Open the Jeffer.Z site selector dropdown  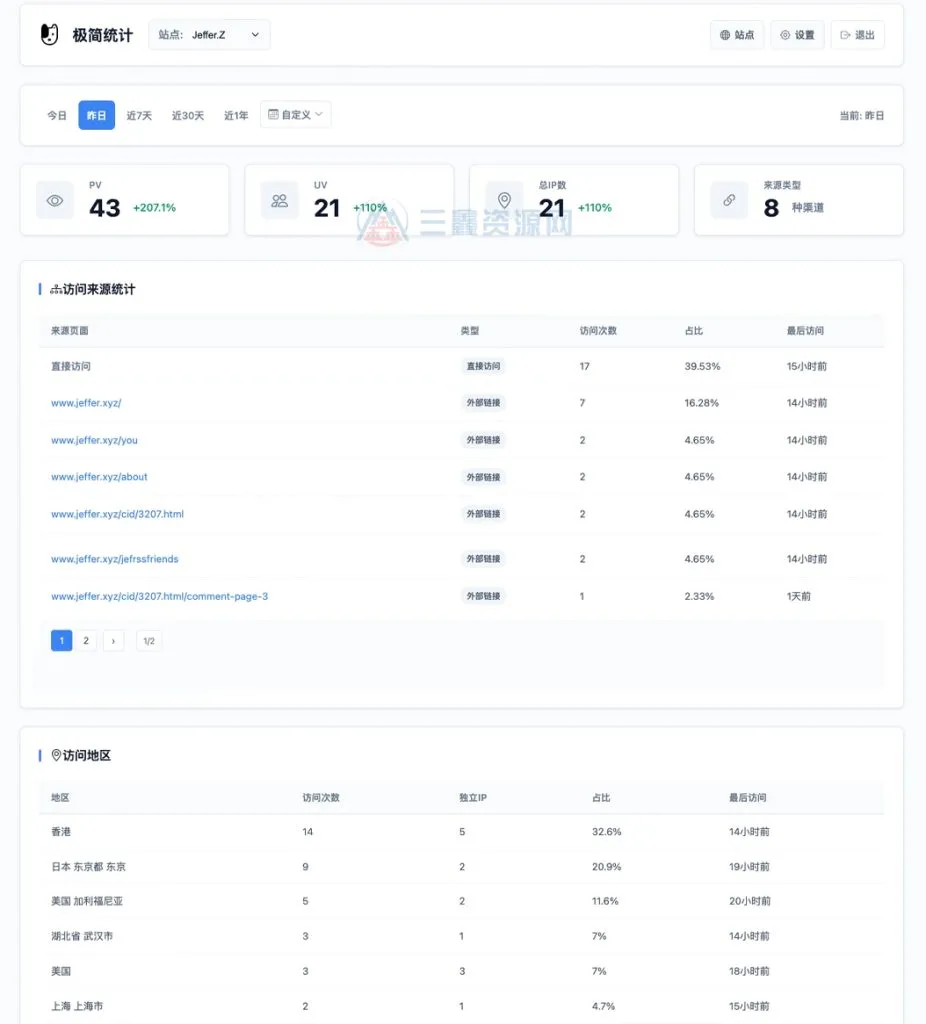point(209,34)
